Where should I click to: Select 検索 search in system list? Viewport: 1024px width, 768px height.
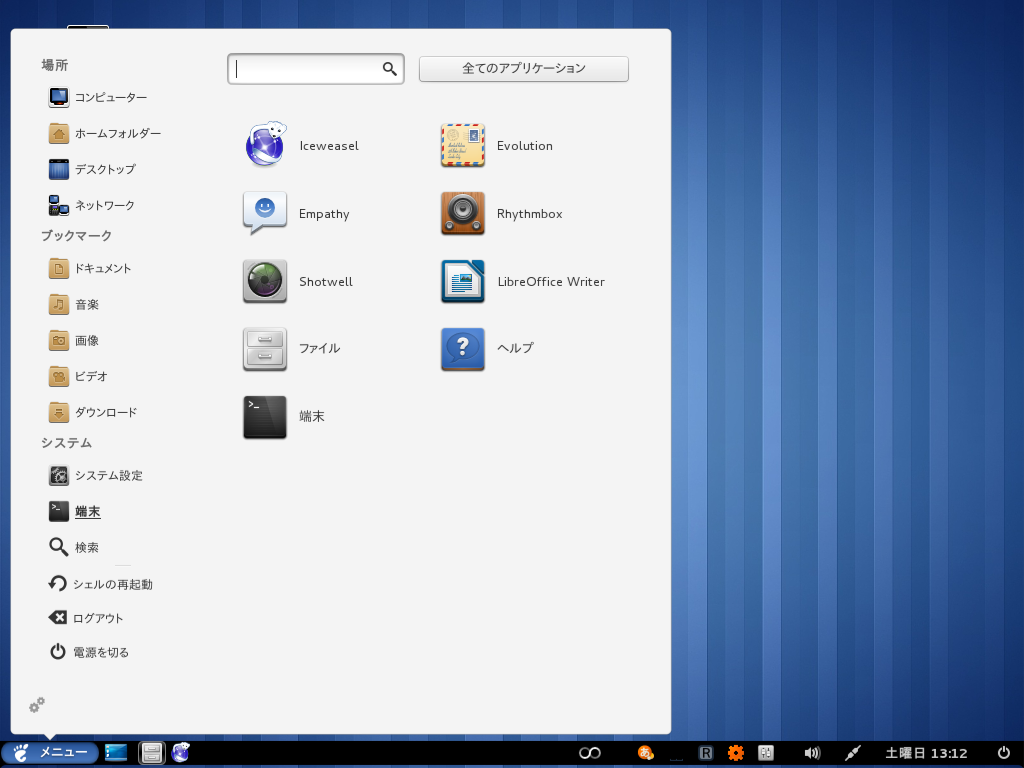tap(74, 547)
